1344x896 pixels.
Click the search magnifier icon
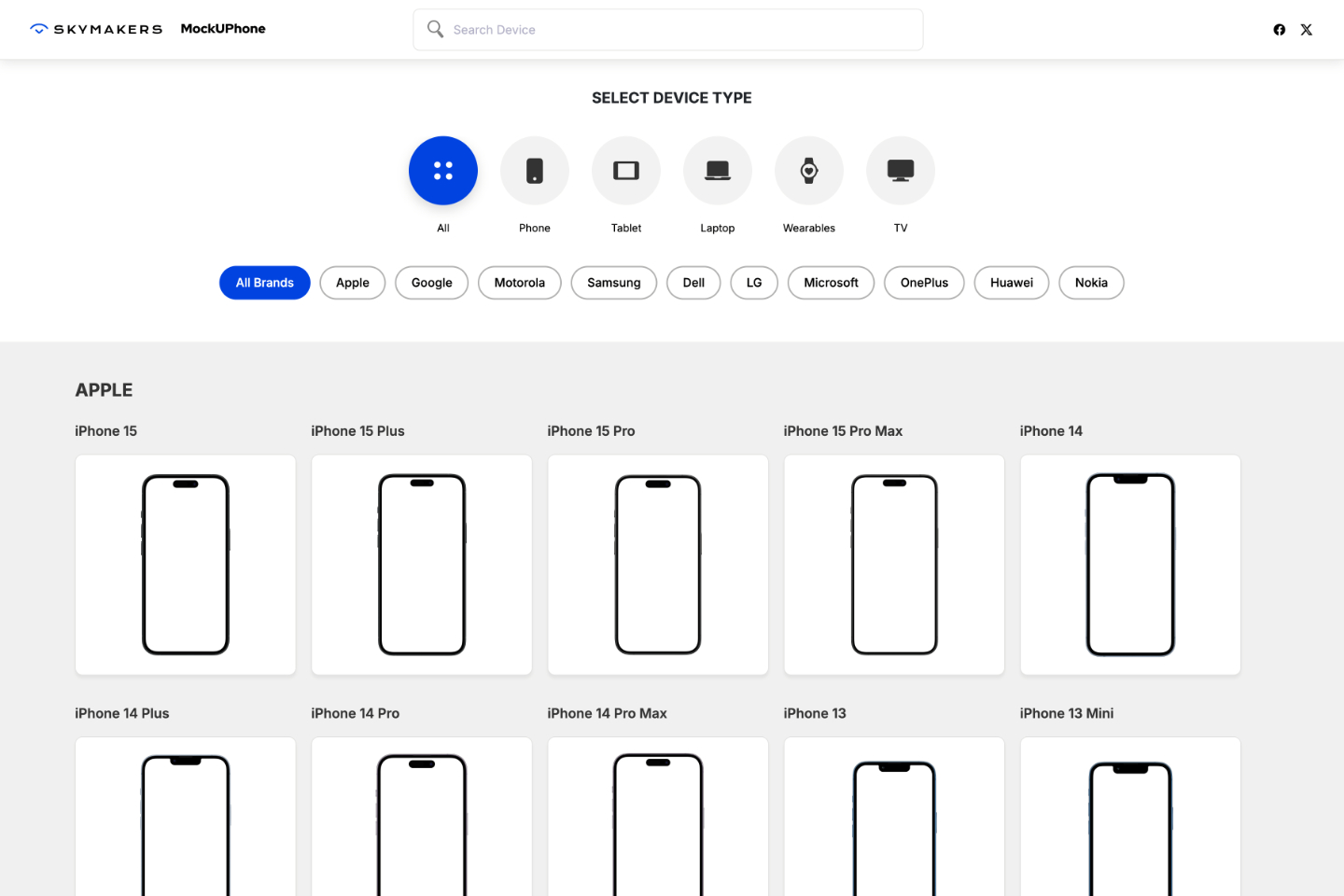coord(435,29)
